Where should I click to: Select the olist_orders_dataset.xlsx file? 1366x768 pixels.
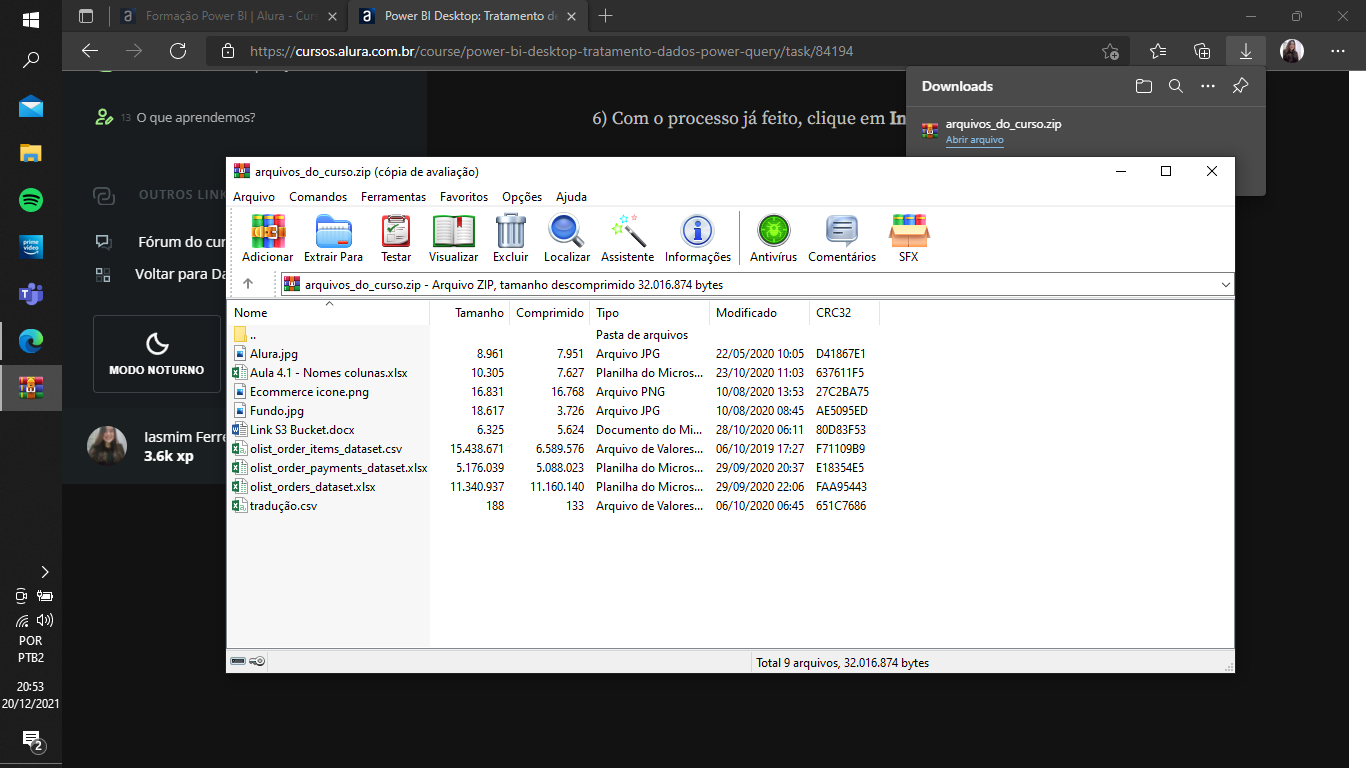(555, 487)
